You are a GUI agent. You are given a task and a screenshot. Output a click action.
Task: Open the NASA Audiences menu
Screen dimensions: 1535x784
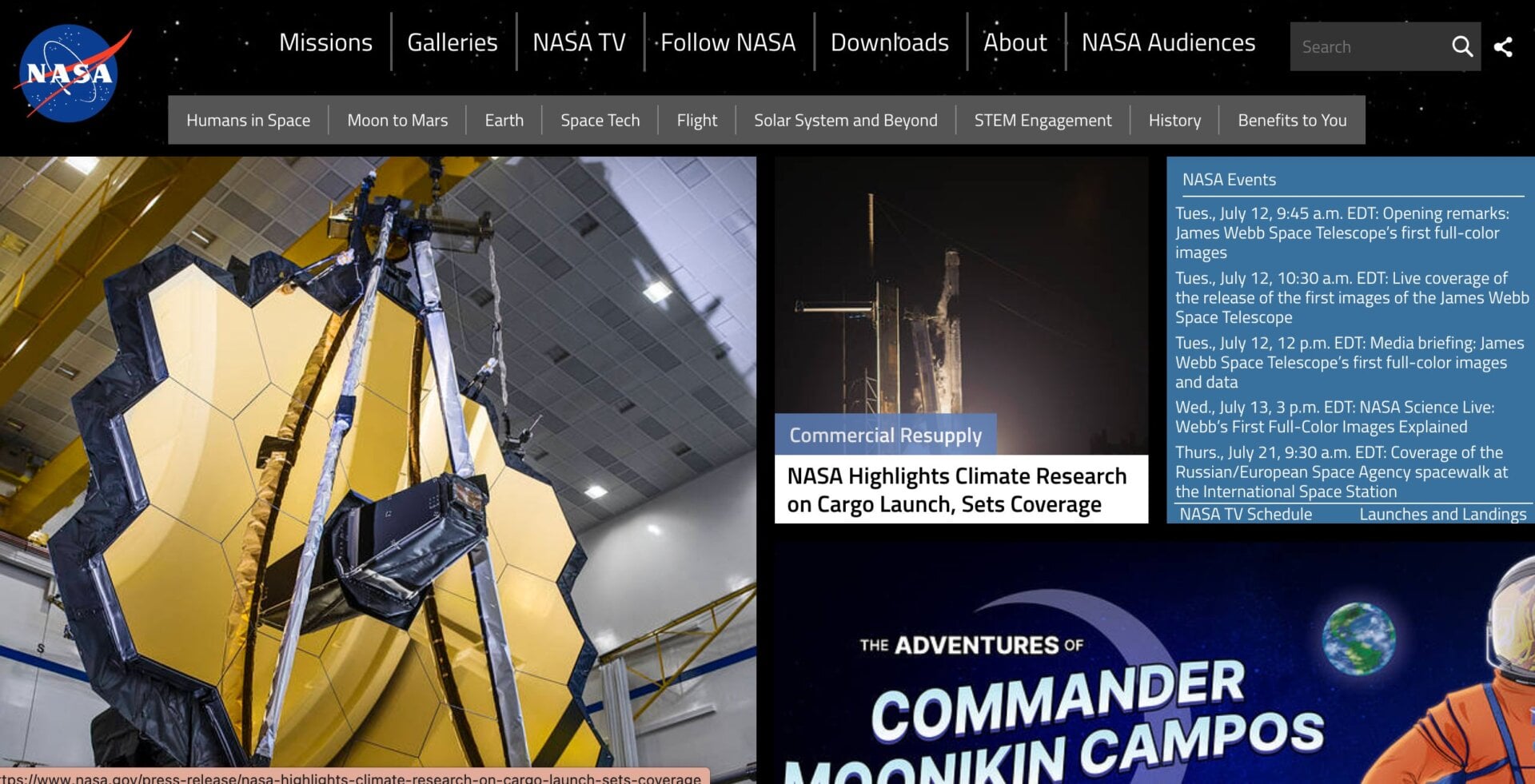(x=1169, y=42)
